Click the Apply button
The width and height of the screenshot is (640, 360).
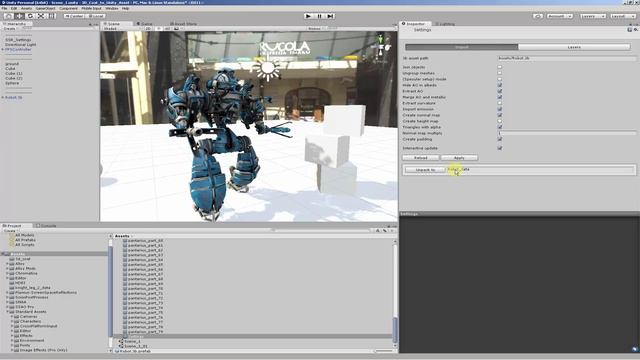click(x=459, y=158)
